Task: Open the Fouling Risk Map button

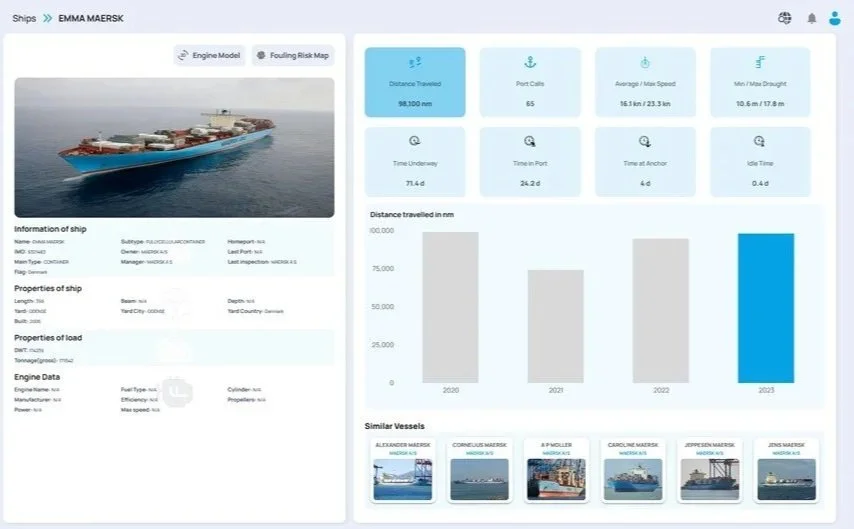Action: pyautogui.click(x=293, y=55)
